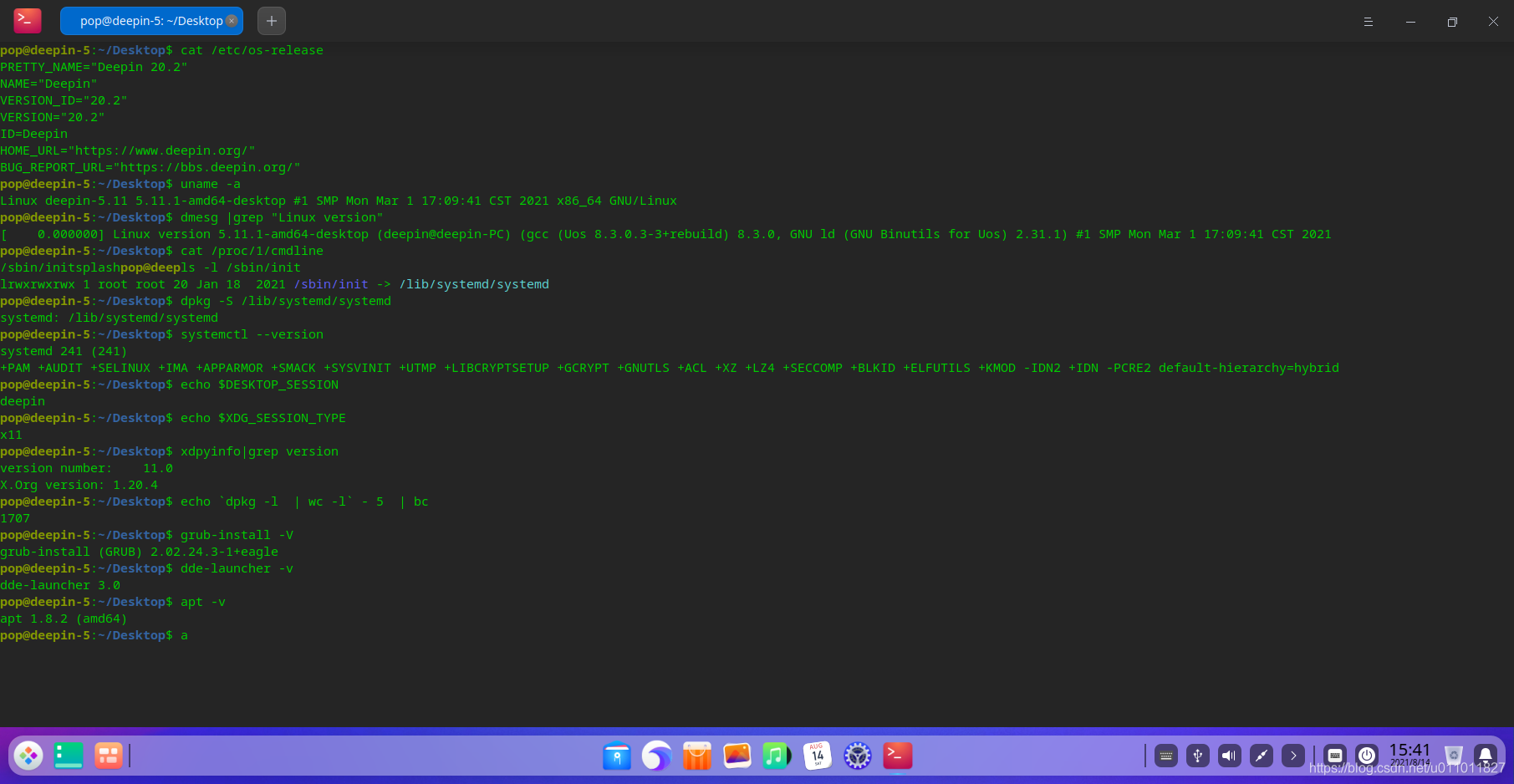Open the multitasking view in dock
The width and height of the screenshot is (1514, 784).
coord(109,756)
